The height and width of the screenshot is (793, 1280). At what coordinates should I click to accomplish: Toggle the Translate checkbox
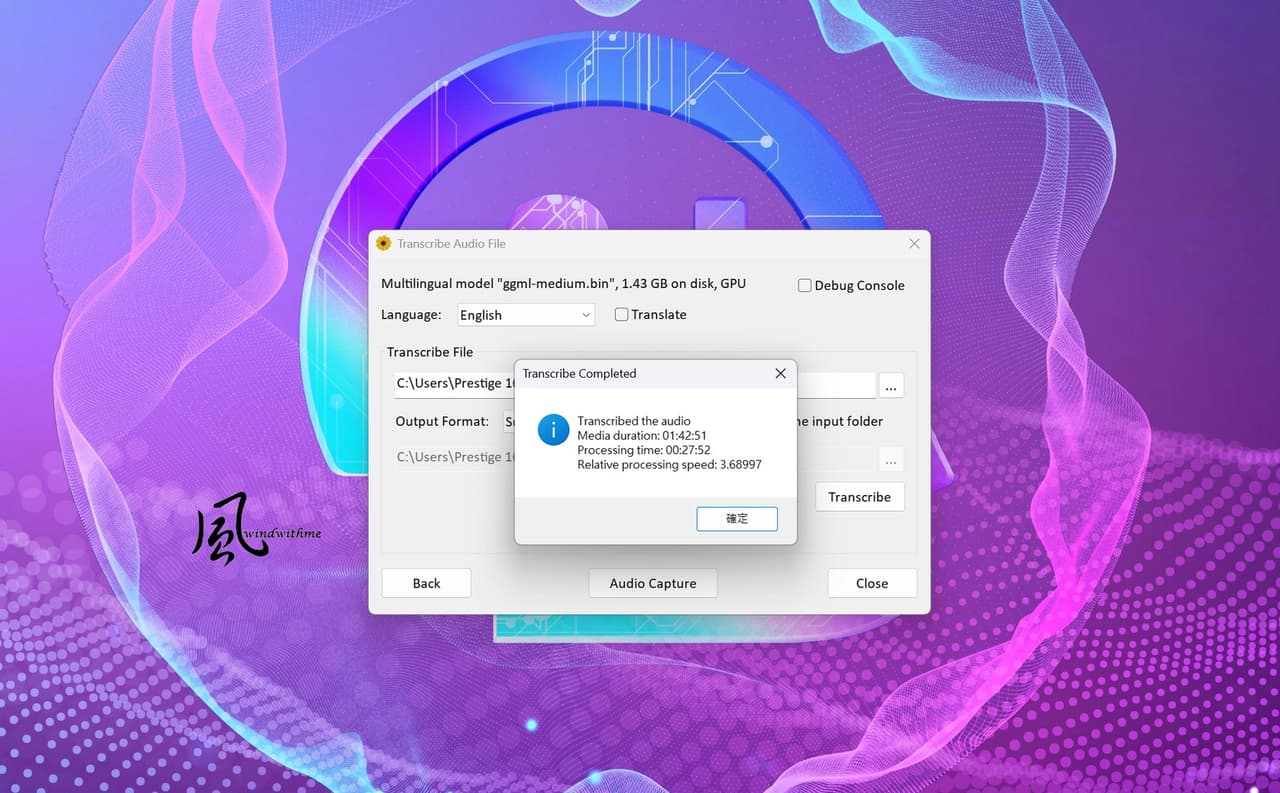click(621, 314)
